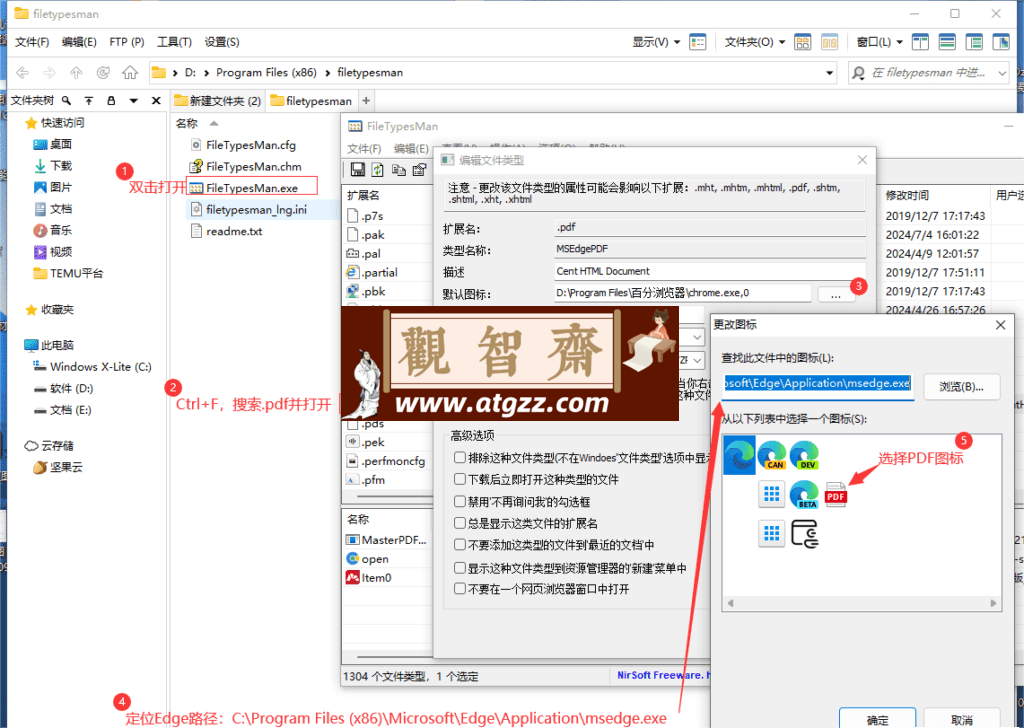Click the save icon in FileTypesMan toolbar

pyautogui.click(x=357, y=170)
